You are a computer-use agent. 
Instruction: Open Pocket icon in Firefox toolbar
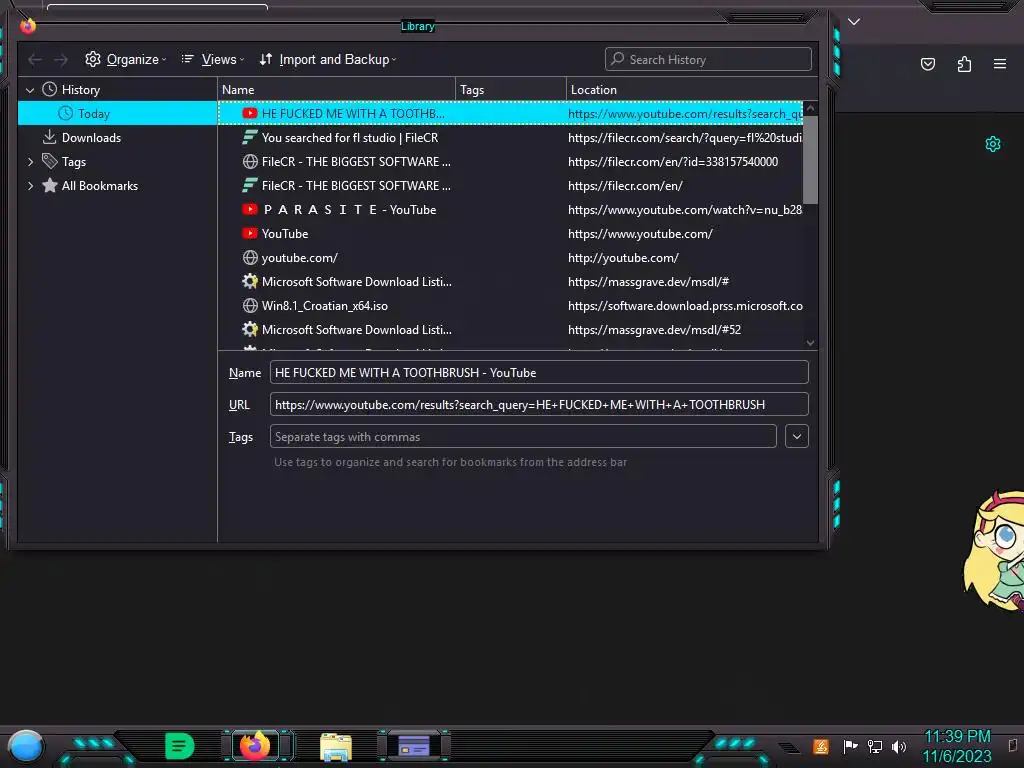(x=927, y=64)
